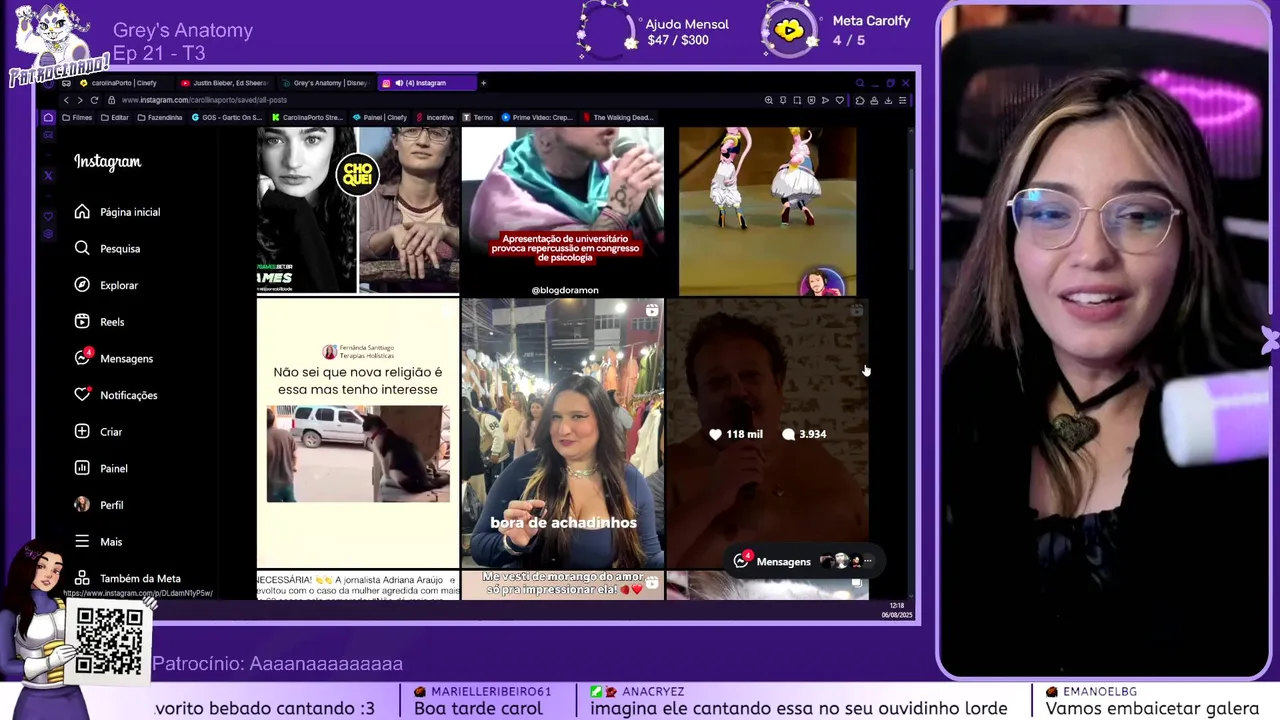Image resolution: width=1280 pixels, height=720 pixels.
Task: Click the address bar zoom magnifier icon
Action: (x=769, y=100)
